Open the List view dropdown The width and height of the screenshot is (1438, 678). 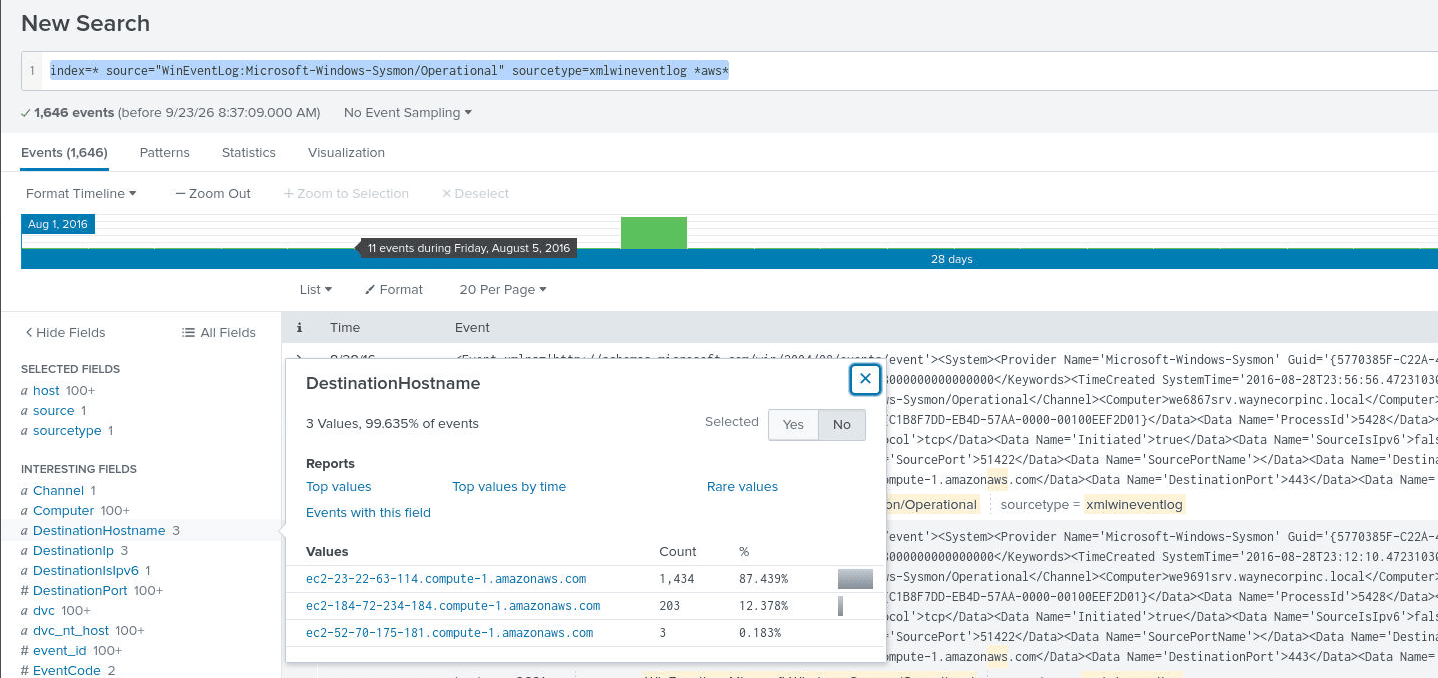coord(316,289)
